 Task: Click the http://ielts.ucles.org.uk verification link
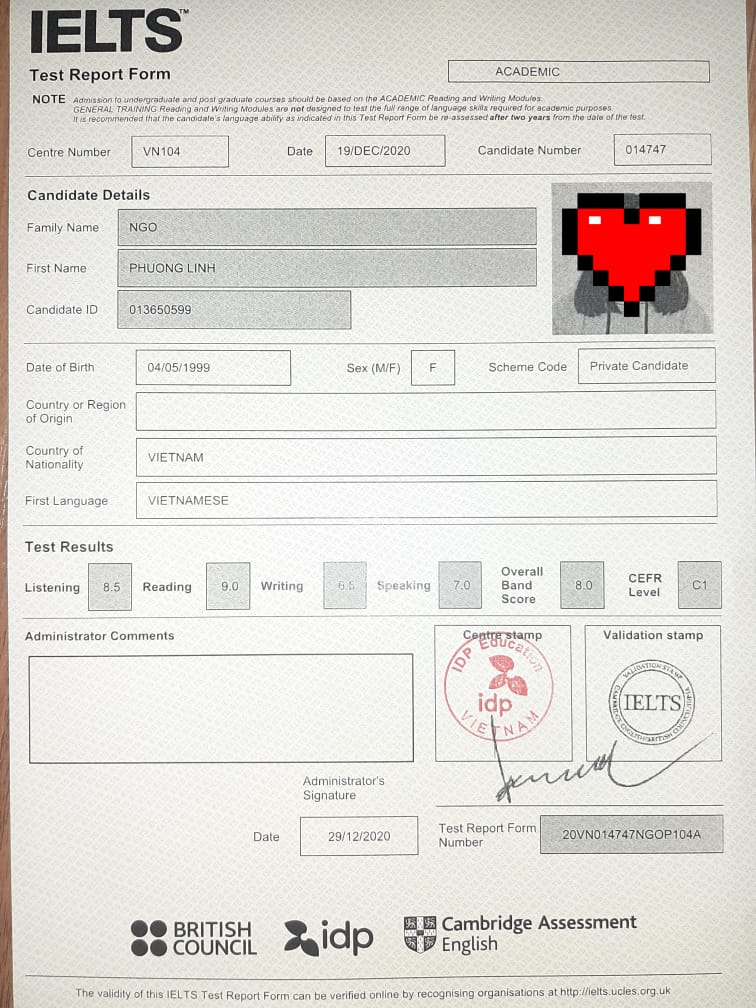(615, 991)
